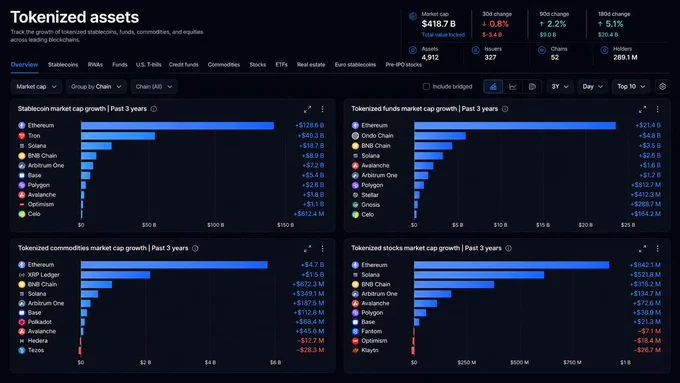Switch to the Real estate tab

pos(311,65)
